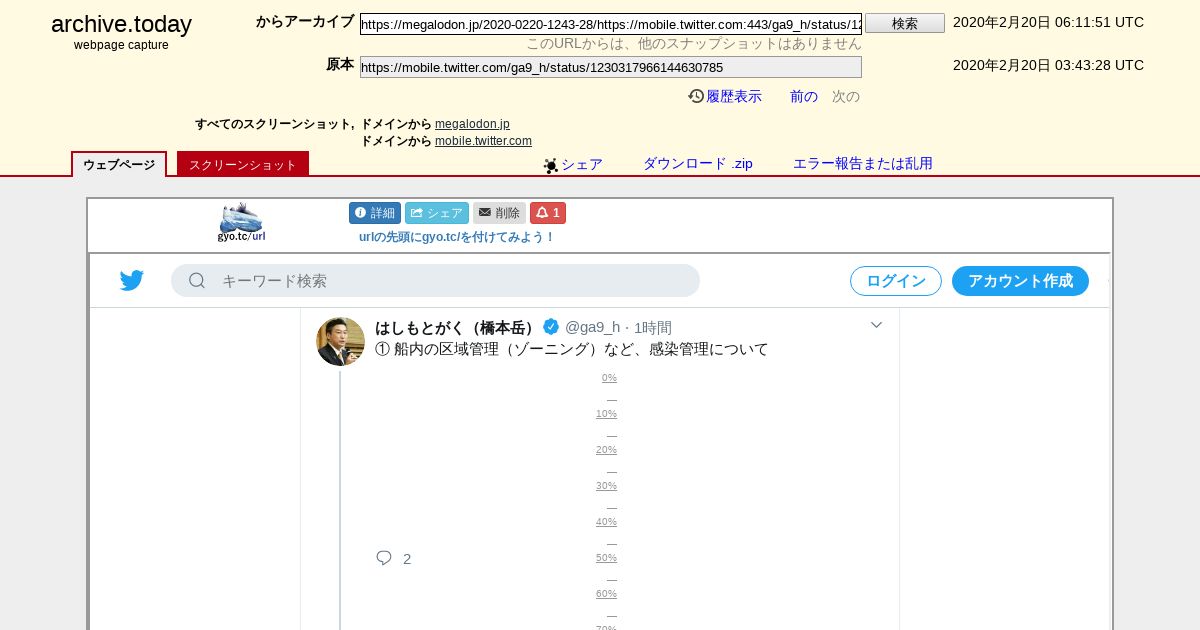This screenshot has height=630, width=1200.
Task: Jump to 30% scroll marker
Action: [606, 486]
